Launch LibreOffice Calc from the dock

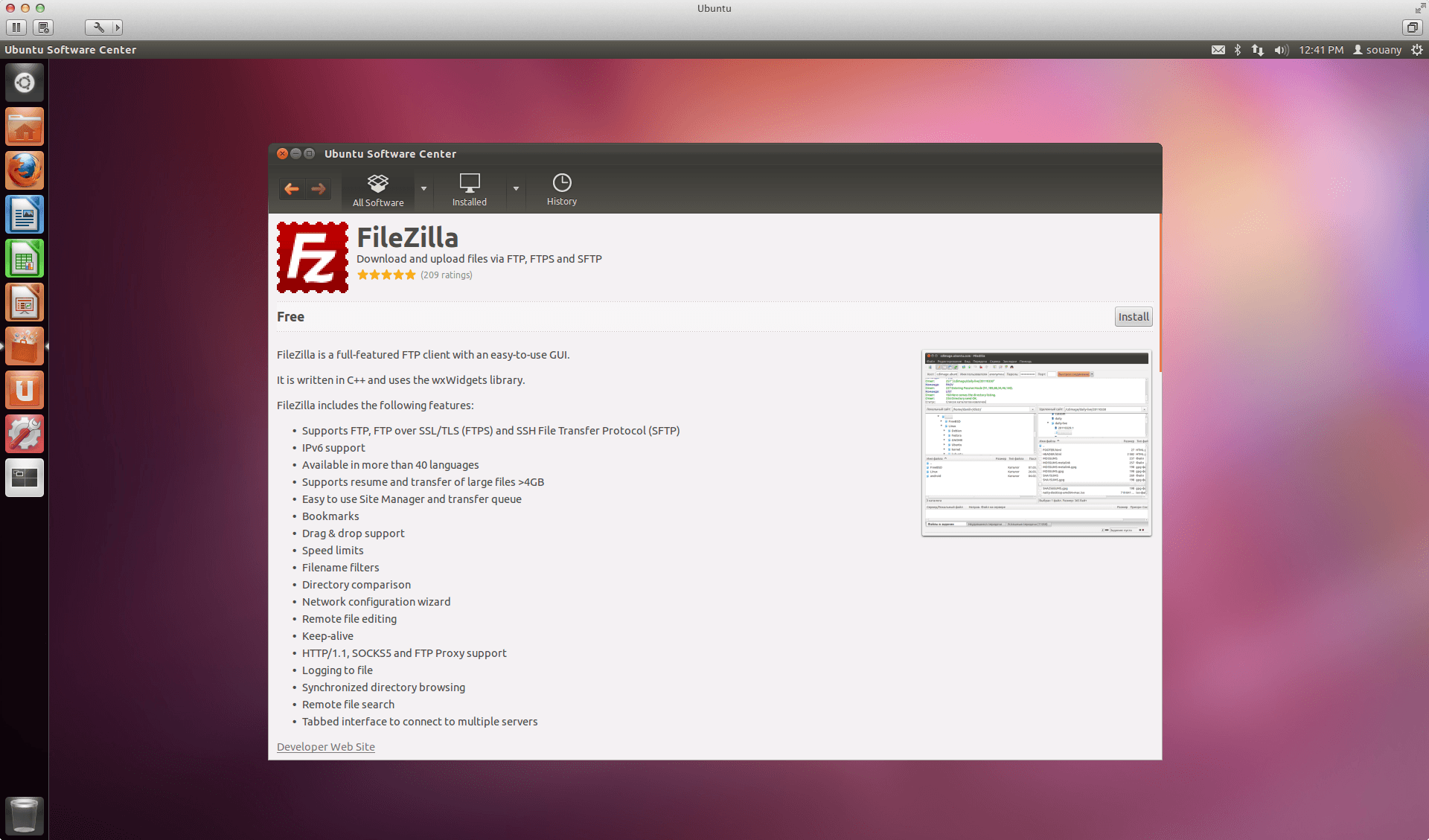pyautogui.click(x=25, y=258)
